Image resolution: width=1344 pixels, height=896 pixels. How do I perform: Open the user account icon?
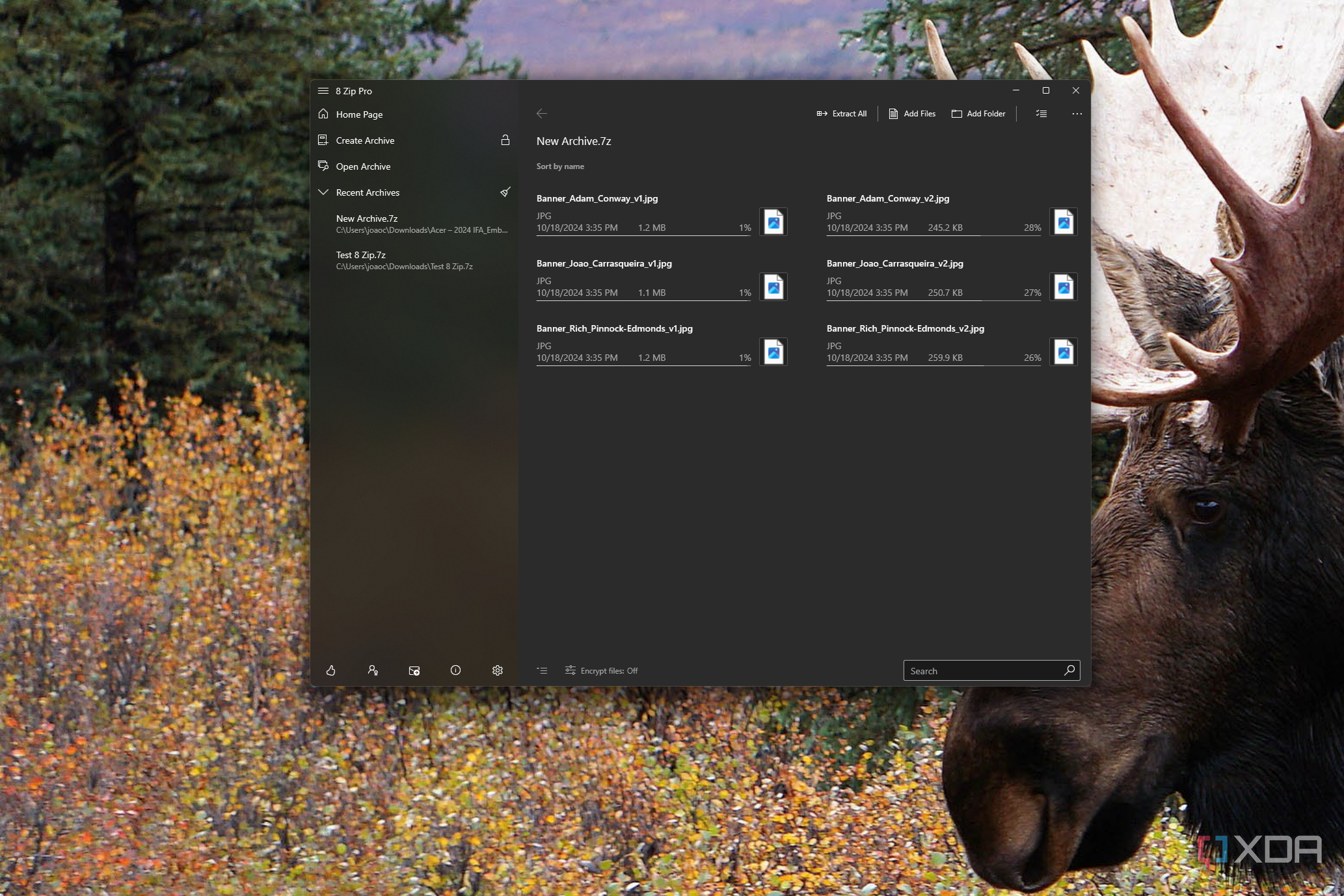(373, 670)
